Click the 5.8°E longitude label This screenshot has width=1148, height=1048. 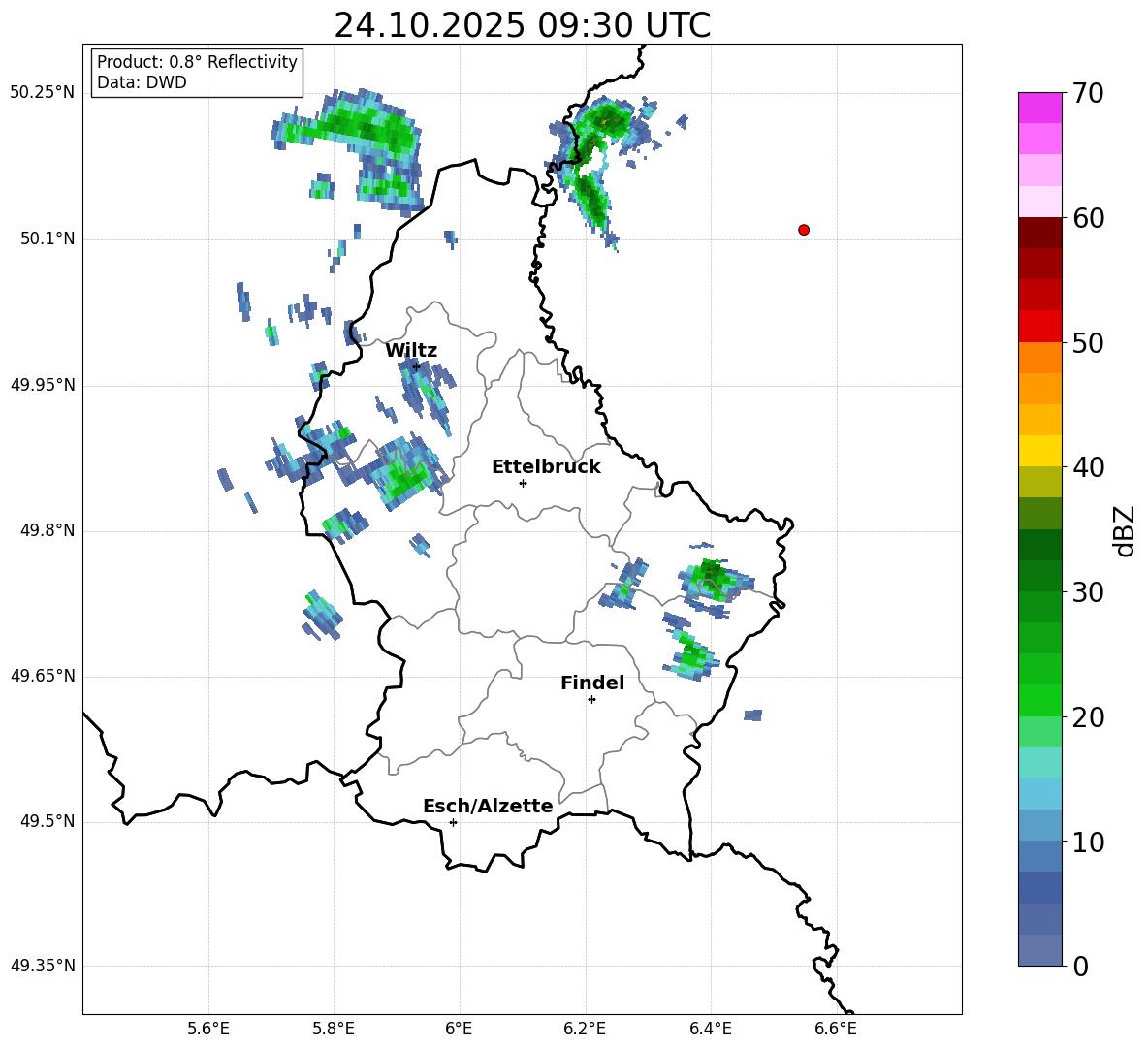[x=334, y=1029]
